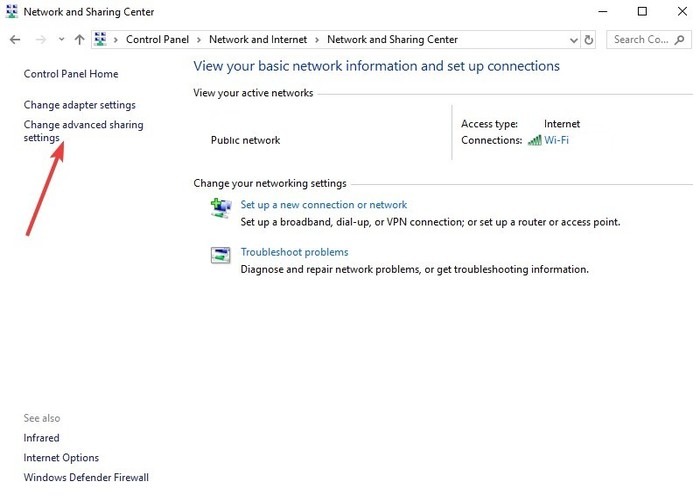Image resolution: width=700 pixels, height=500 pixels.
Task: Click the Public network label
Action: [x=246, y=140]
